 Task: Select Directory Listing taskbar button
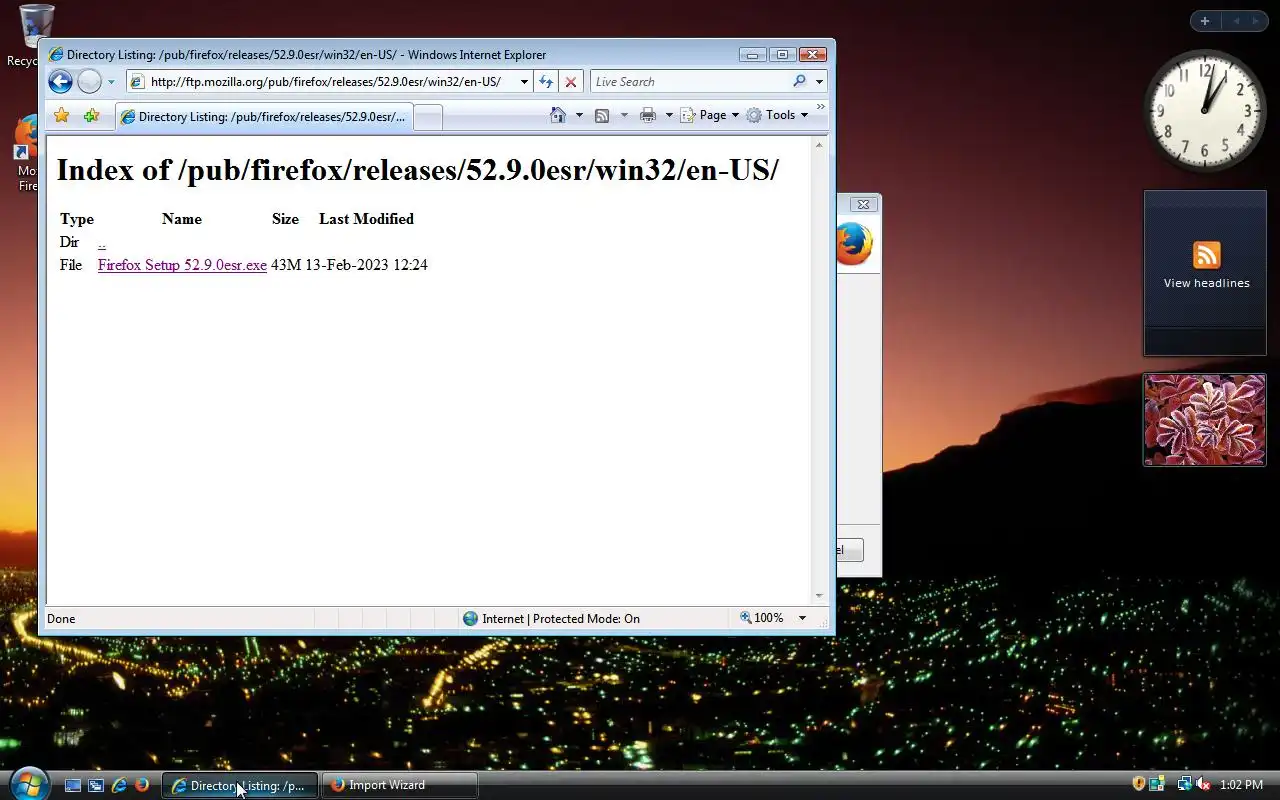(240, 786)
